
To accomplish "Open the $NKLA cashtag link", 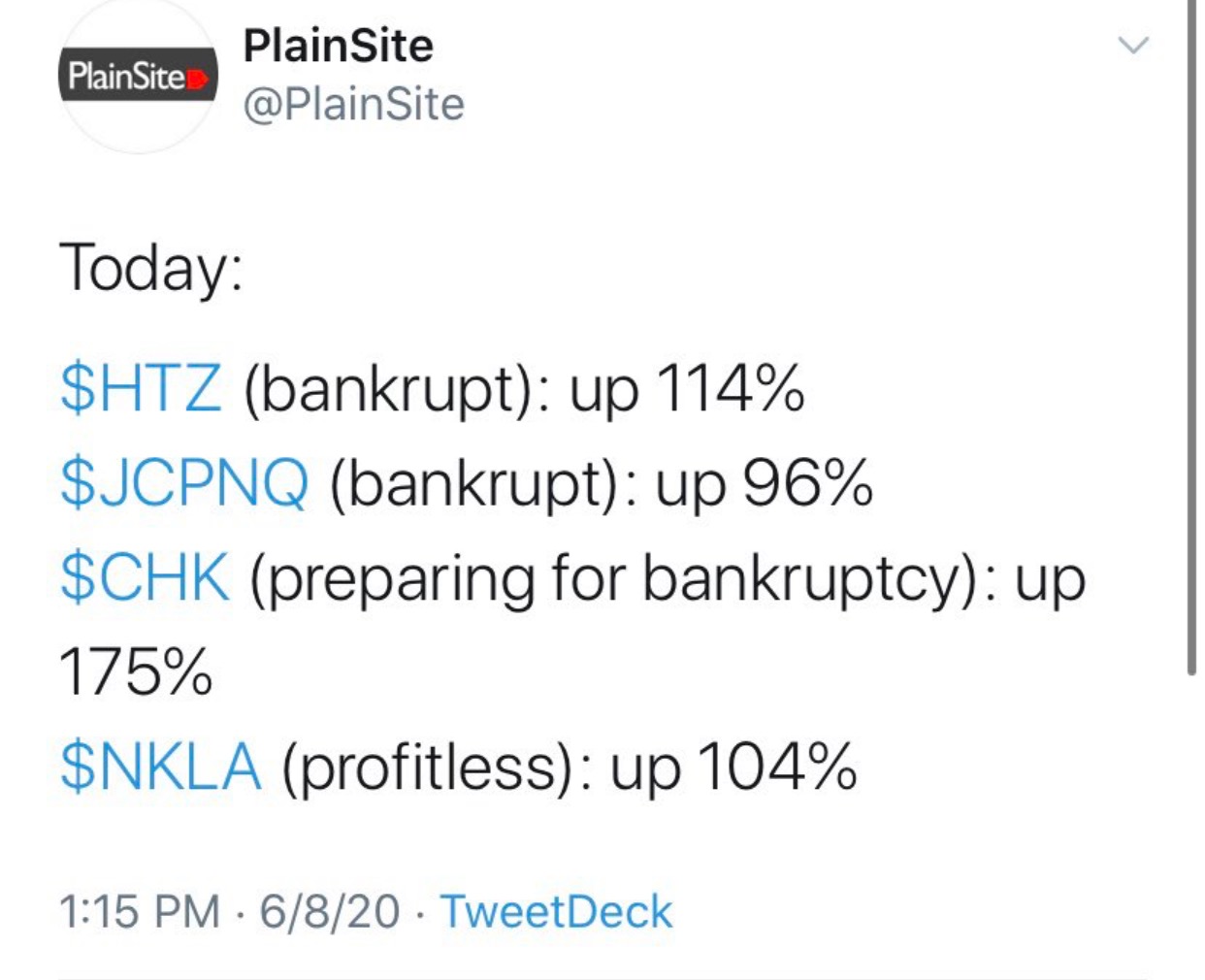I will coord(160,767).
